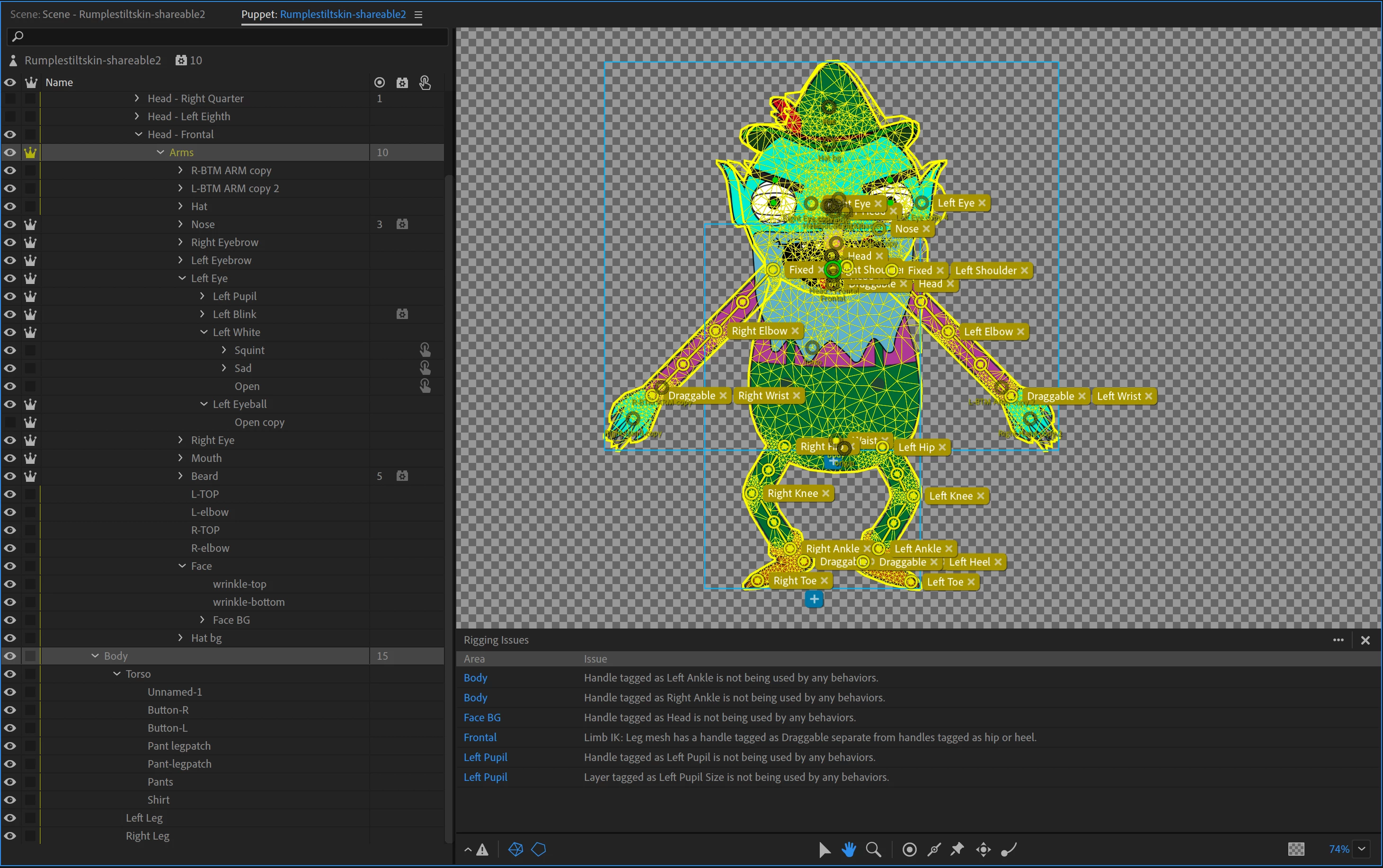The height and width of the screenshot is (868, 1383).
Task: Select the Dragger tool
Action: [x=984, y=849]
